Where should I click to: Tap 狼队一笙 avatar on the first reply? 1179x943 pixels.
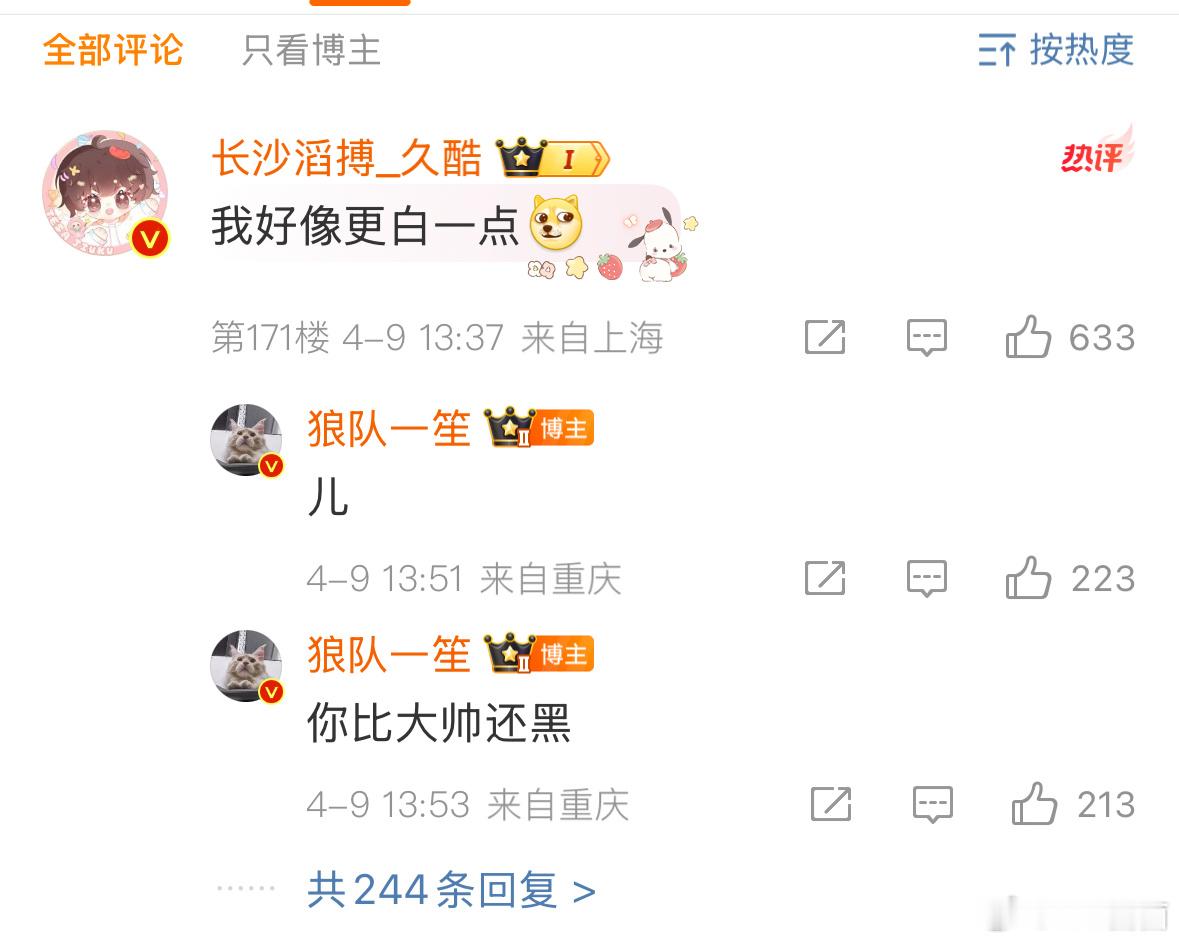[246, 440]
